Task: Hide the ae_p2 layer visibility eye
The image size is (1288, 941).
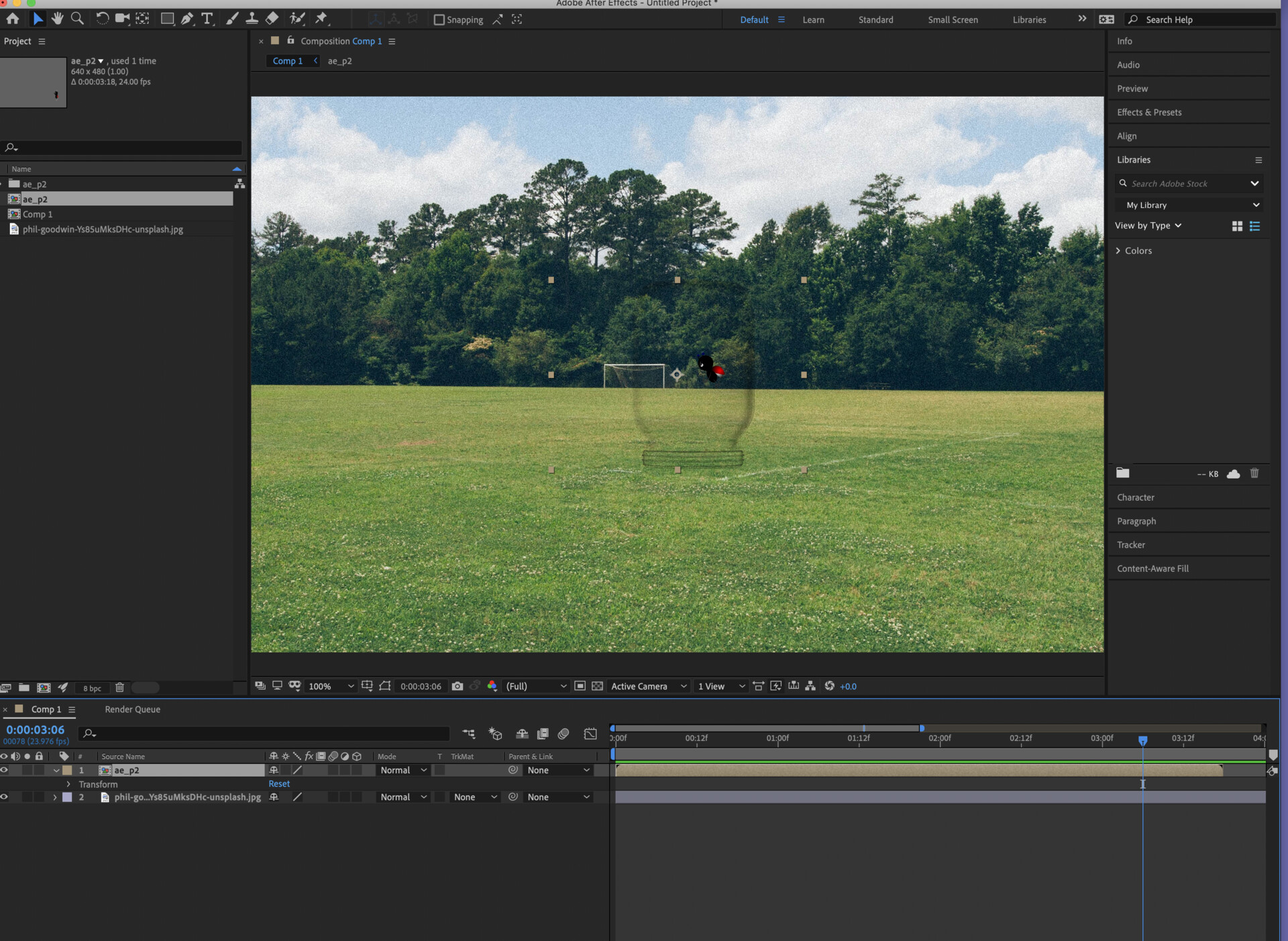Action: pos(4,770)
